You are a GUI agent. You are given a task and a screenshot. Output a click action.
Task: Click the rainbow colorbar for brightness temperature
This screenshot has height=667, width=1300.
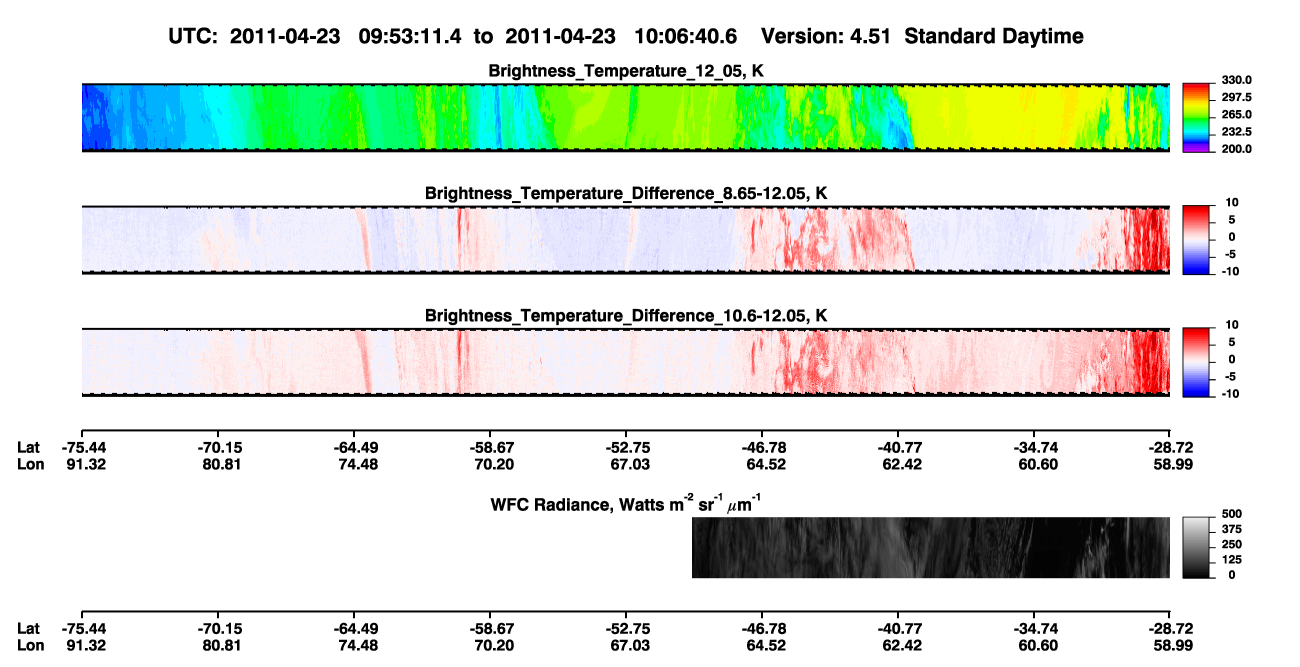1196,117
